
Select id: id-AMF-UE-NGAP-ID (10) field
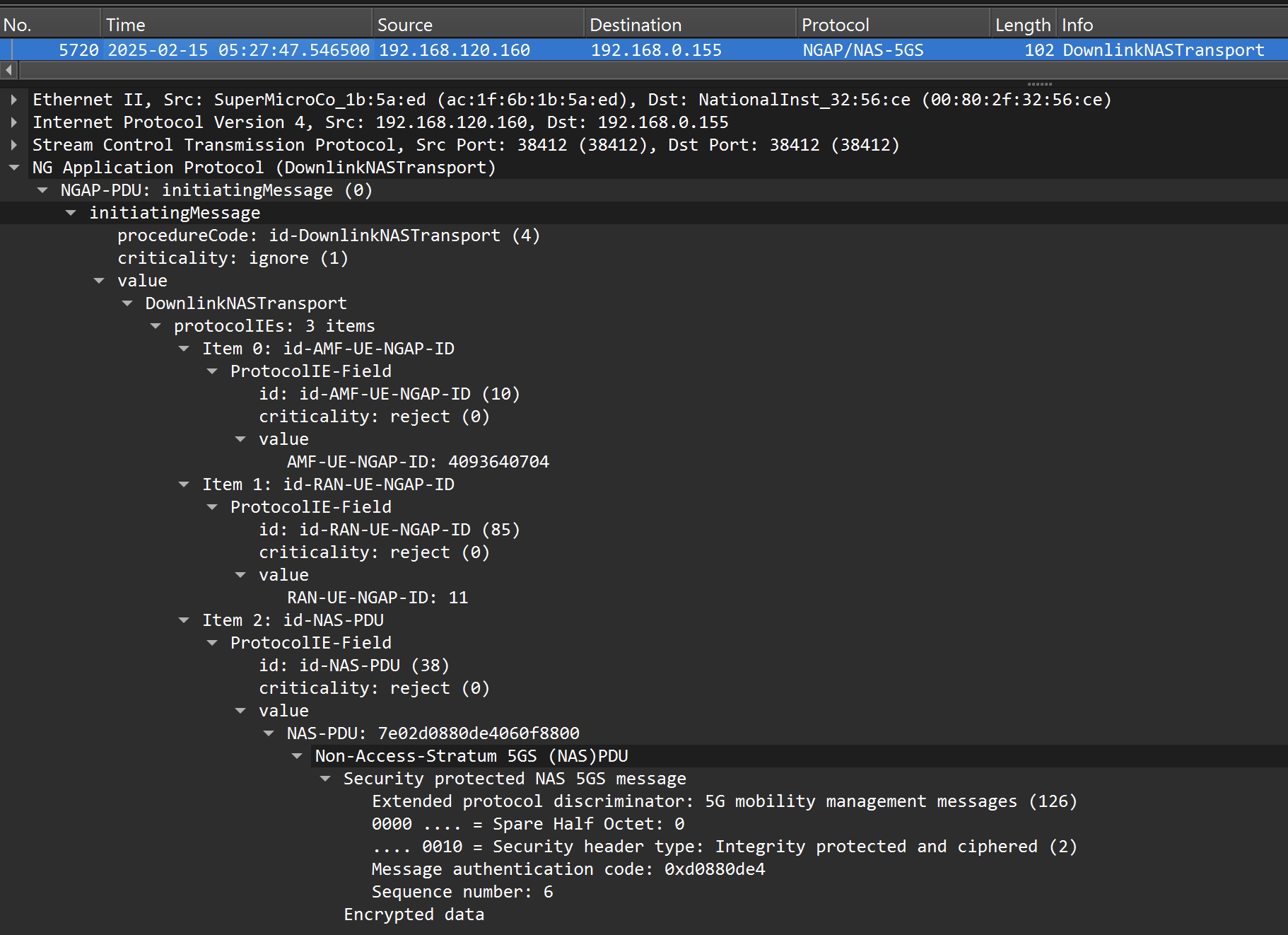[x=390, y=394]
